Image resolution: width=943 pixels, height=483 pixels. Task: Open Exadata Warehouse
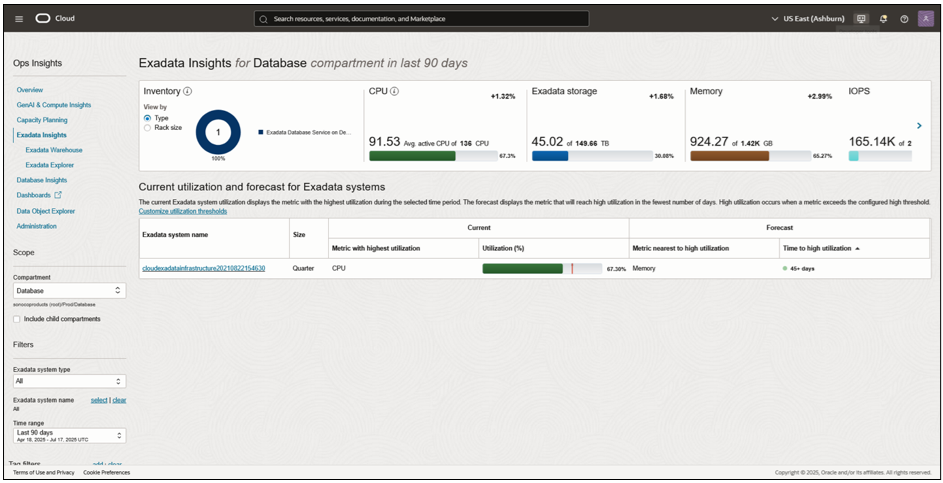[x=54, y=150]
